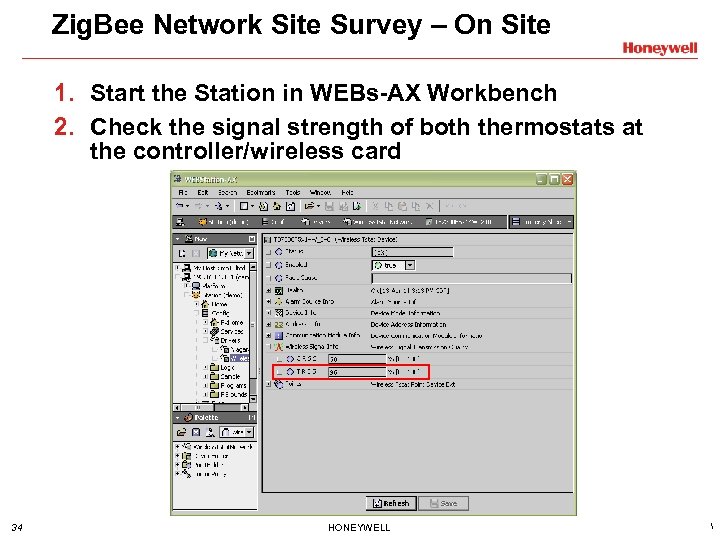Click the Fault Cause field
The height and width of the screenshot is (540, 720).
[471, 278]
